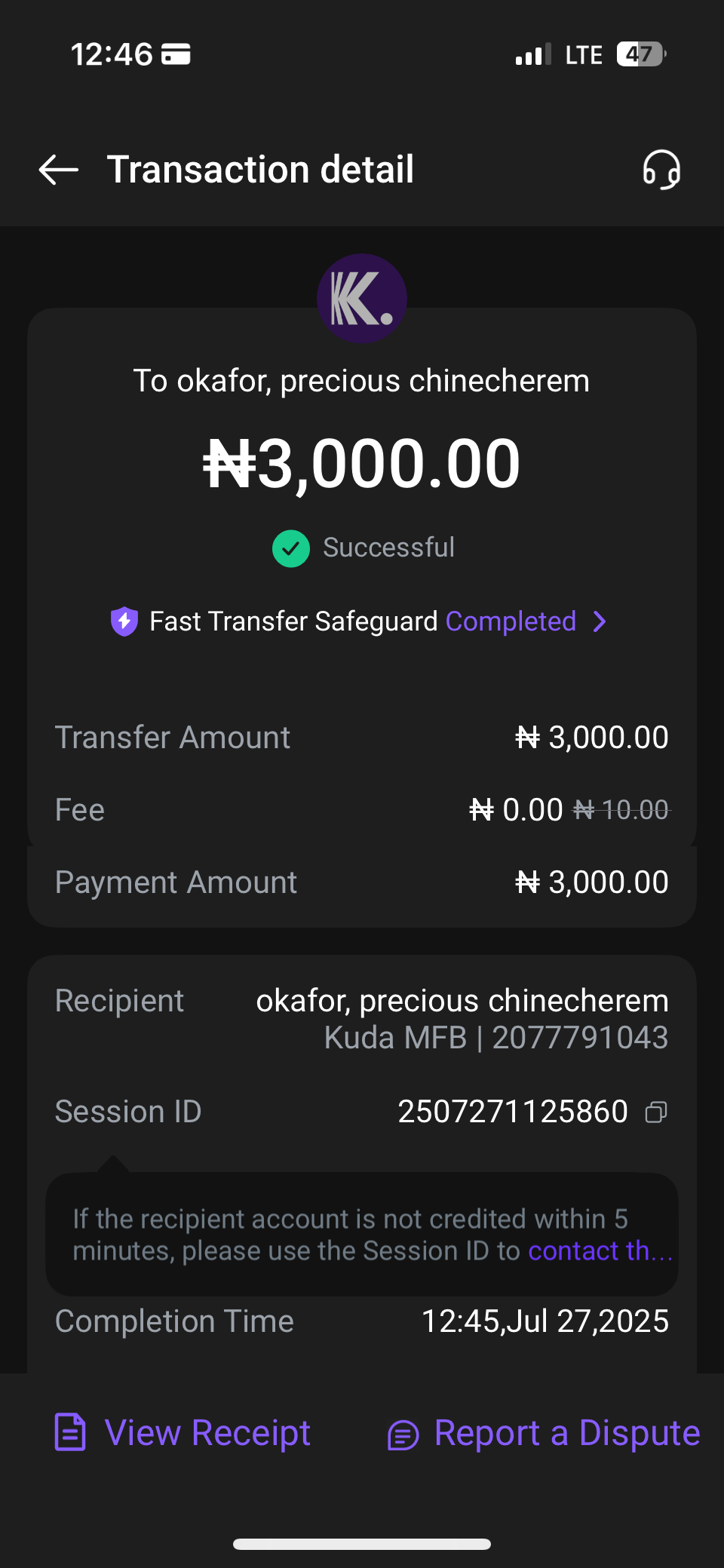Tap the Fast Transfer Safeguard shield icon
This screenshot has height=1568, width=724.
click(124, 621)
